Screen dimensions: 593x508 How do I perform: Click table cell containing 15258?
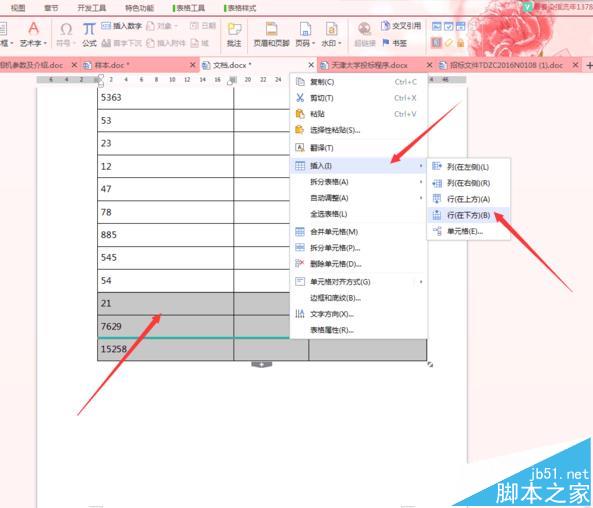tap(166, 349)
